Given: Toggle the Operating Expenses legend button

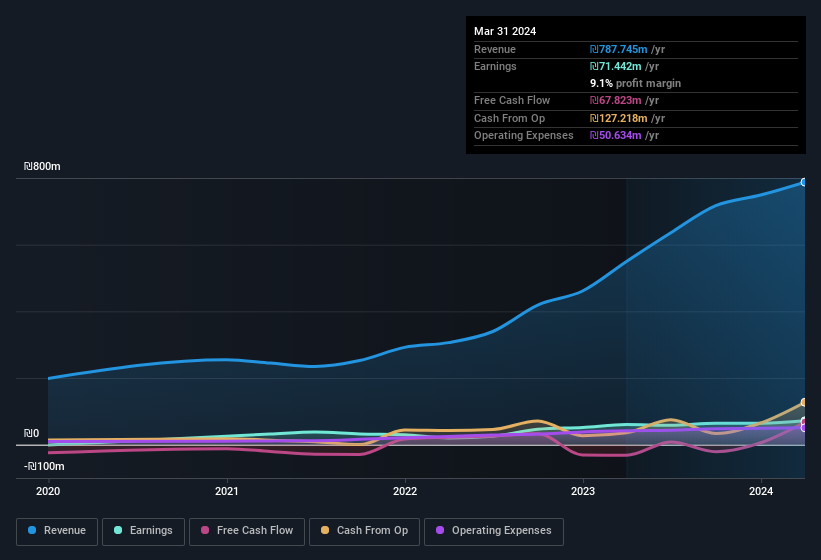Looking at the screenshot, I should tap(494, 531).
